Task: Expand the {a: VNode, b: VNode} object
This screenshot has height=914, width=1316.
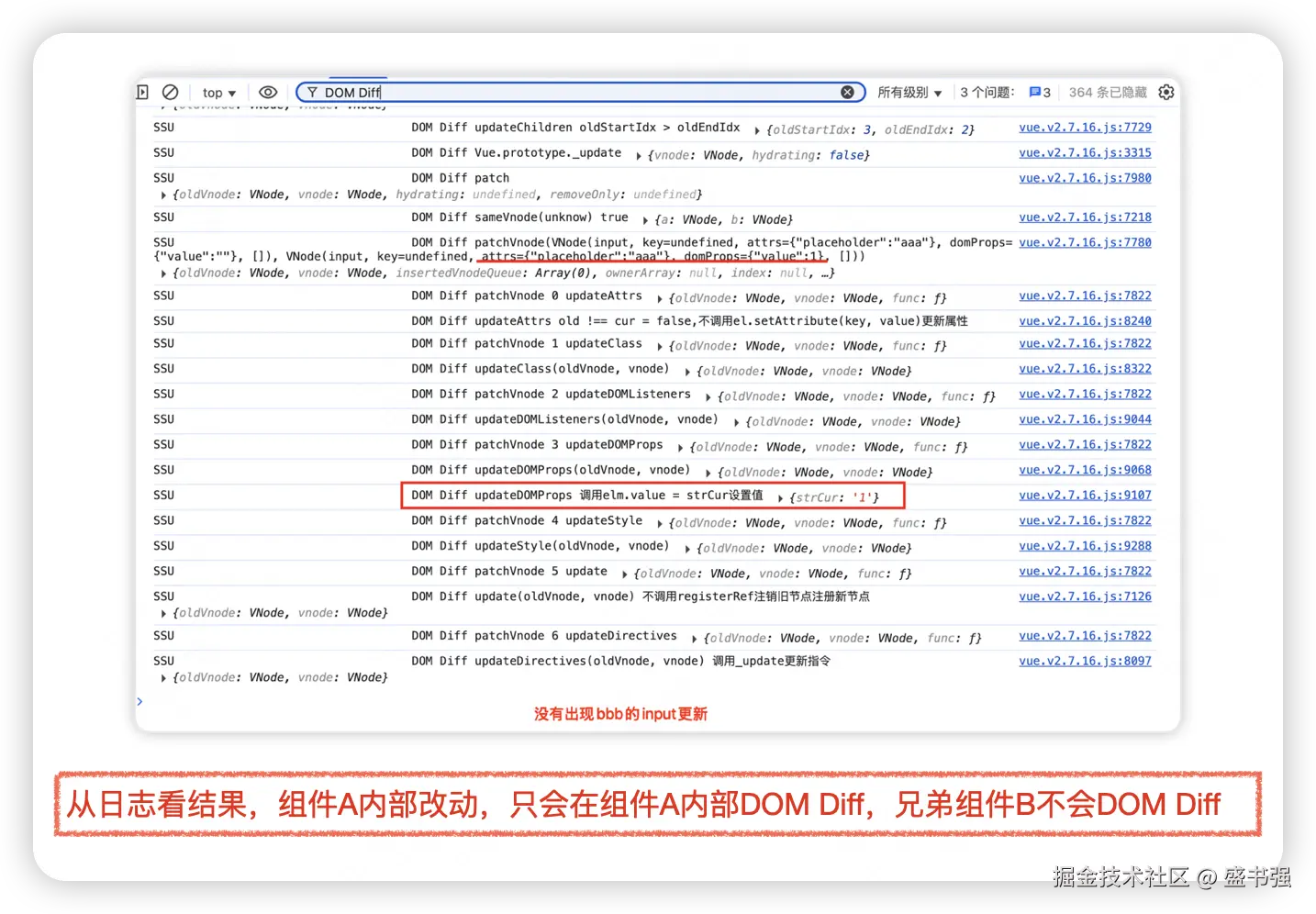Action: (x=645, y=220)
